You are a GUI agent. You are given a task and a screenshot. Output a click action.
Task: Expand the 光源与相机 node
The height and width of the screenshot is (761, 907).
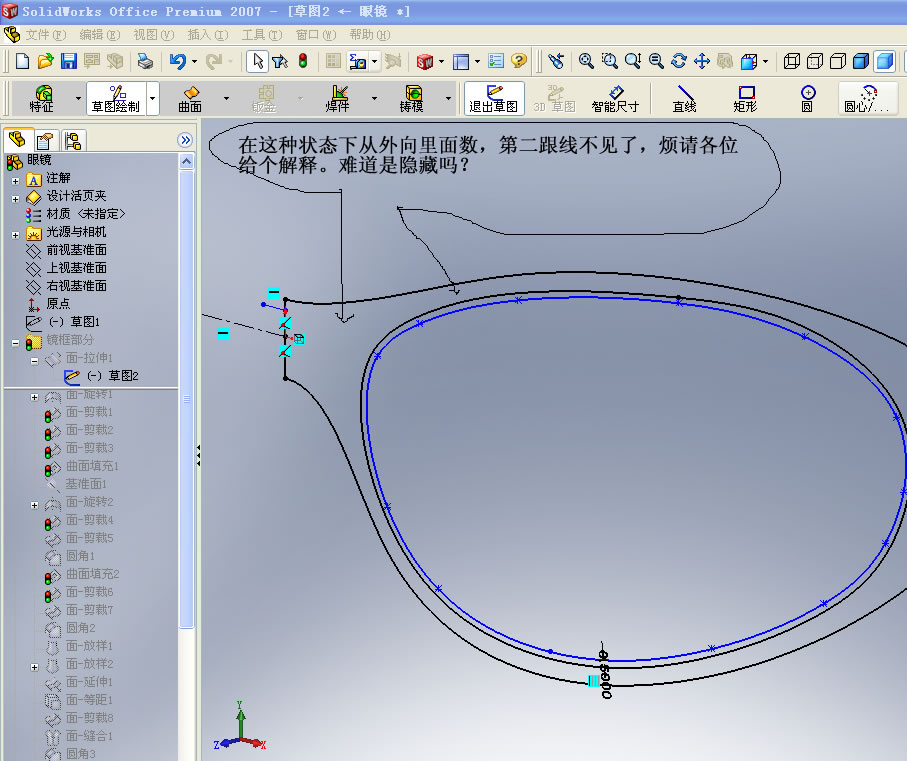point(16,235)
